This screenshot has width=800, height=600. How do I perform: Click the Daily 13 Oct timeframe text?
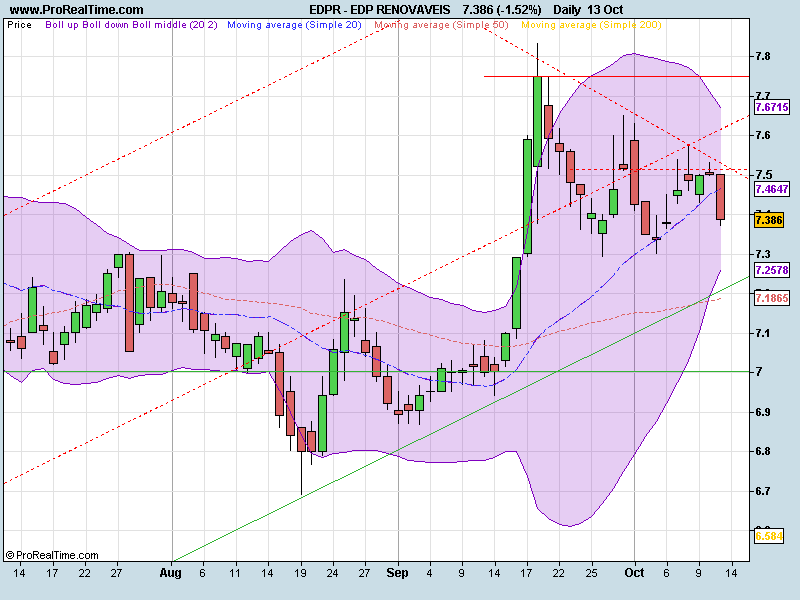(x=588, y=10)
